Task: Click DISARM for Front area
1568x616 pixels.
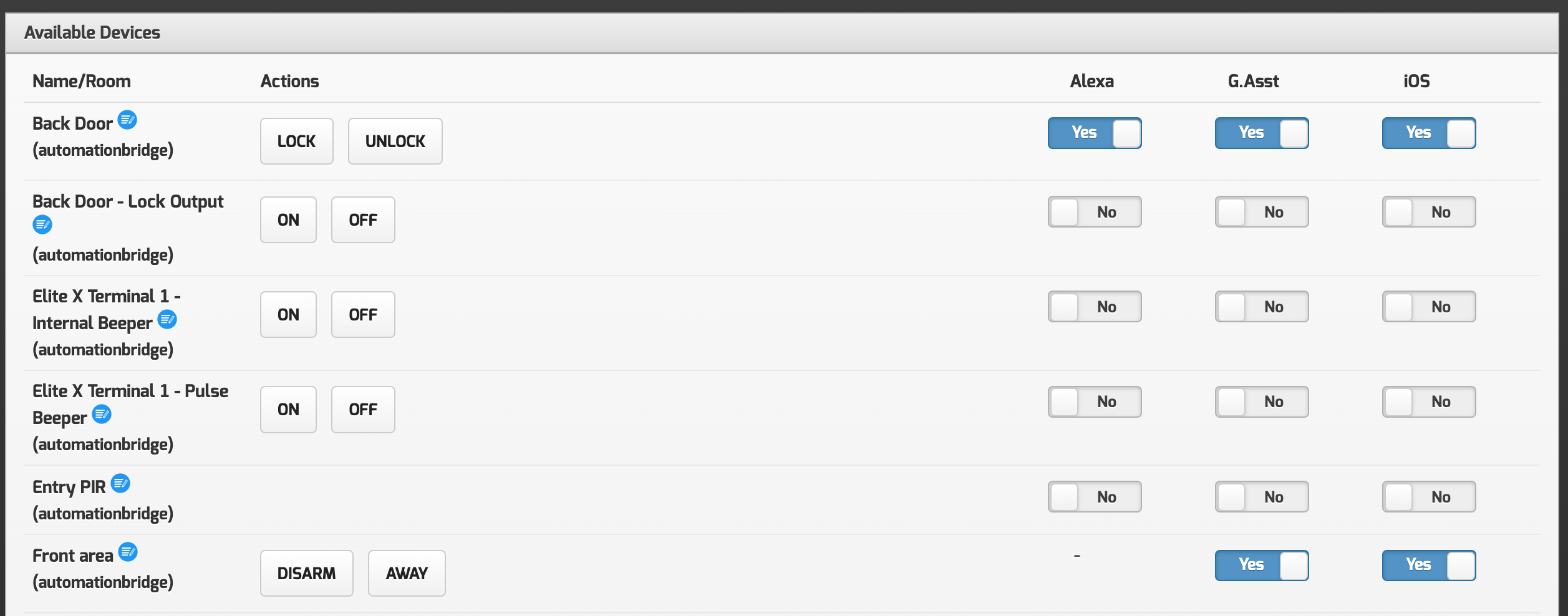Action: tap(307, 573)
